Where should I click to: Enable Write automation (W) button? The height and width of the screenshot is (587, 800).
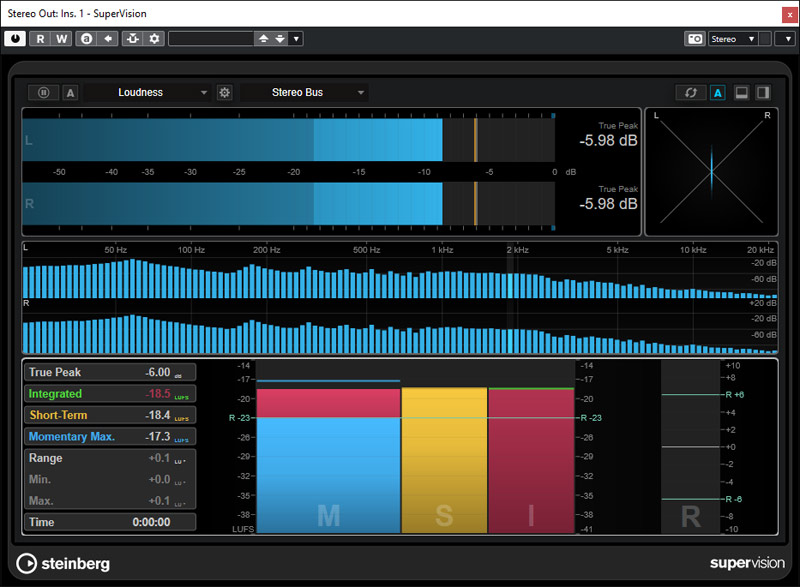62,39
